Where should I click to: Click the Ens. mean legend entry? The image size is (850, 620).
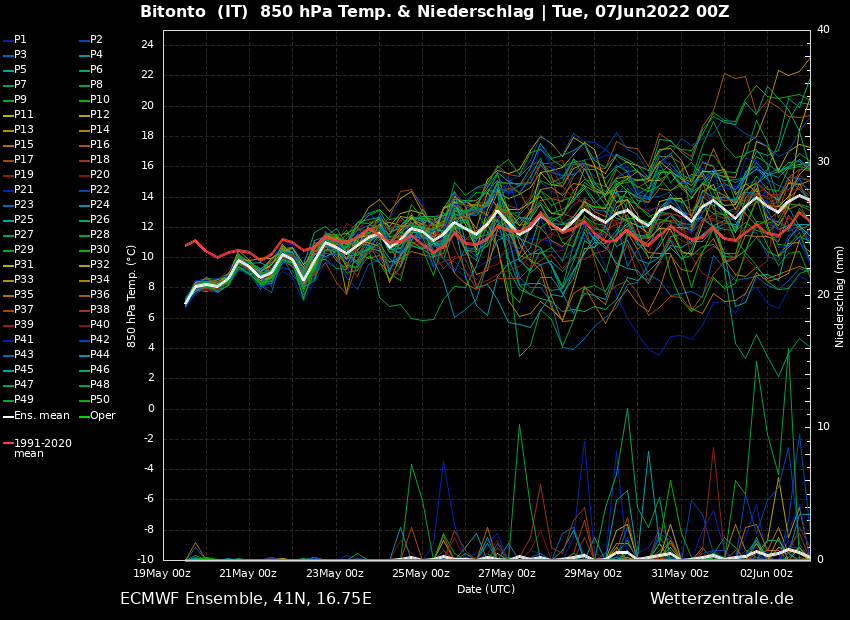coord(36,416)
